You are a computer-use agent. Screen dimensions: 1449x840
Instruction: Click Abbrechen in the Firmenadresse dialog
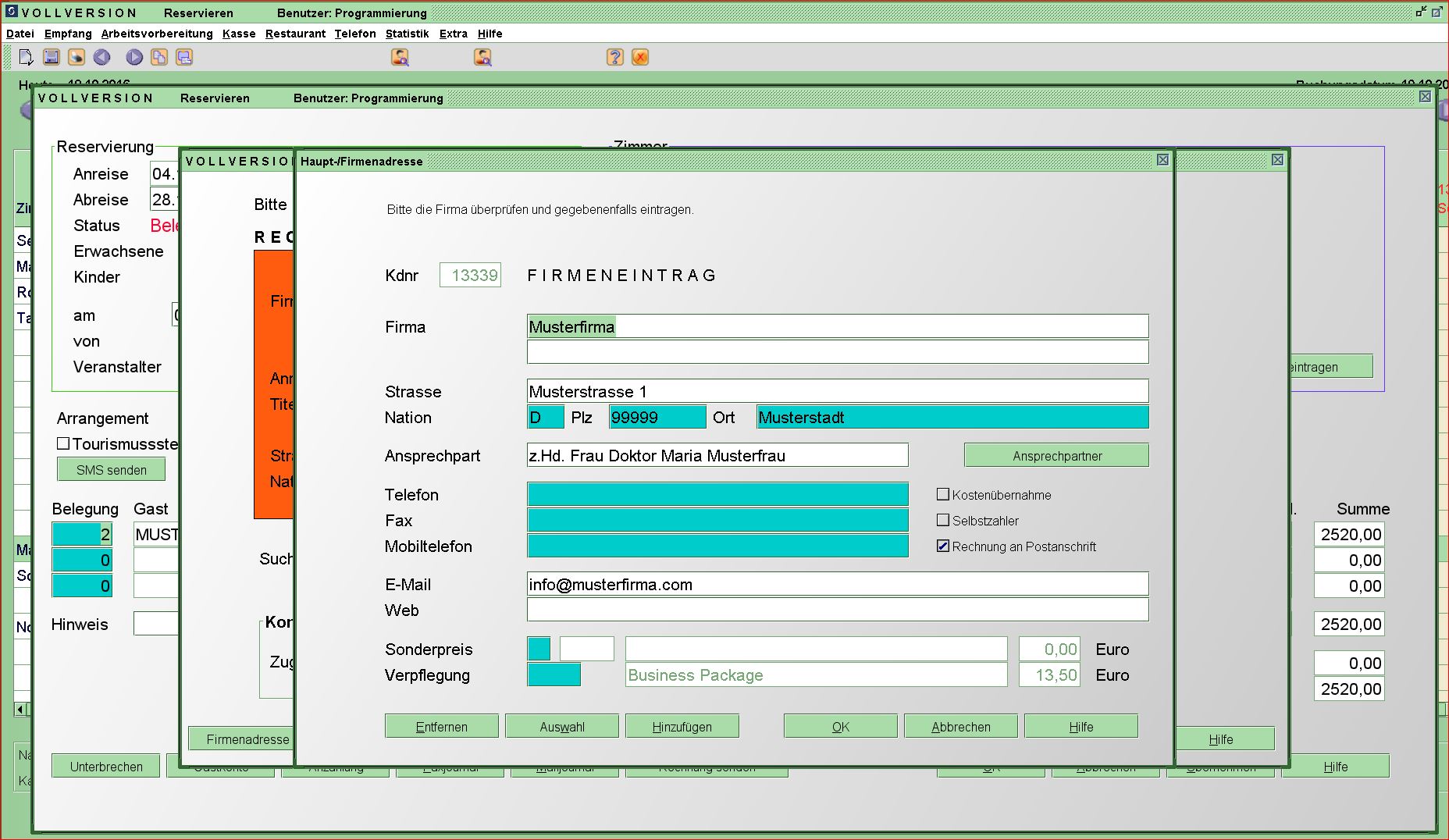click(961, 726)
